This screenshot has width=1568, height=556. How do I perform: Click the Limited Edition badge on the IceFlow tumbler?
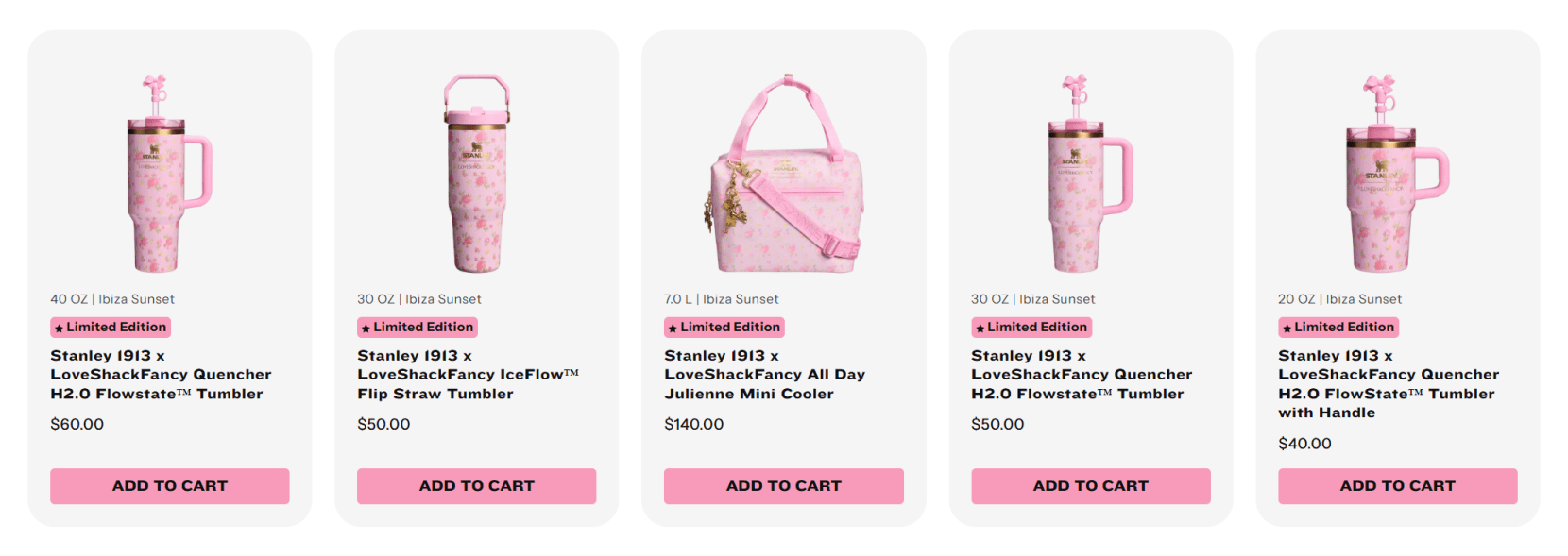pyautogui.click(x=418, y=328)
